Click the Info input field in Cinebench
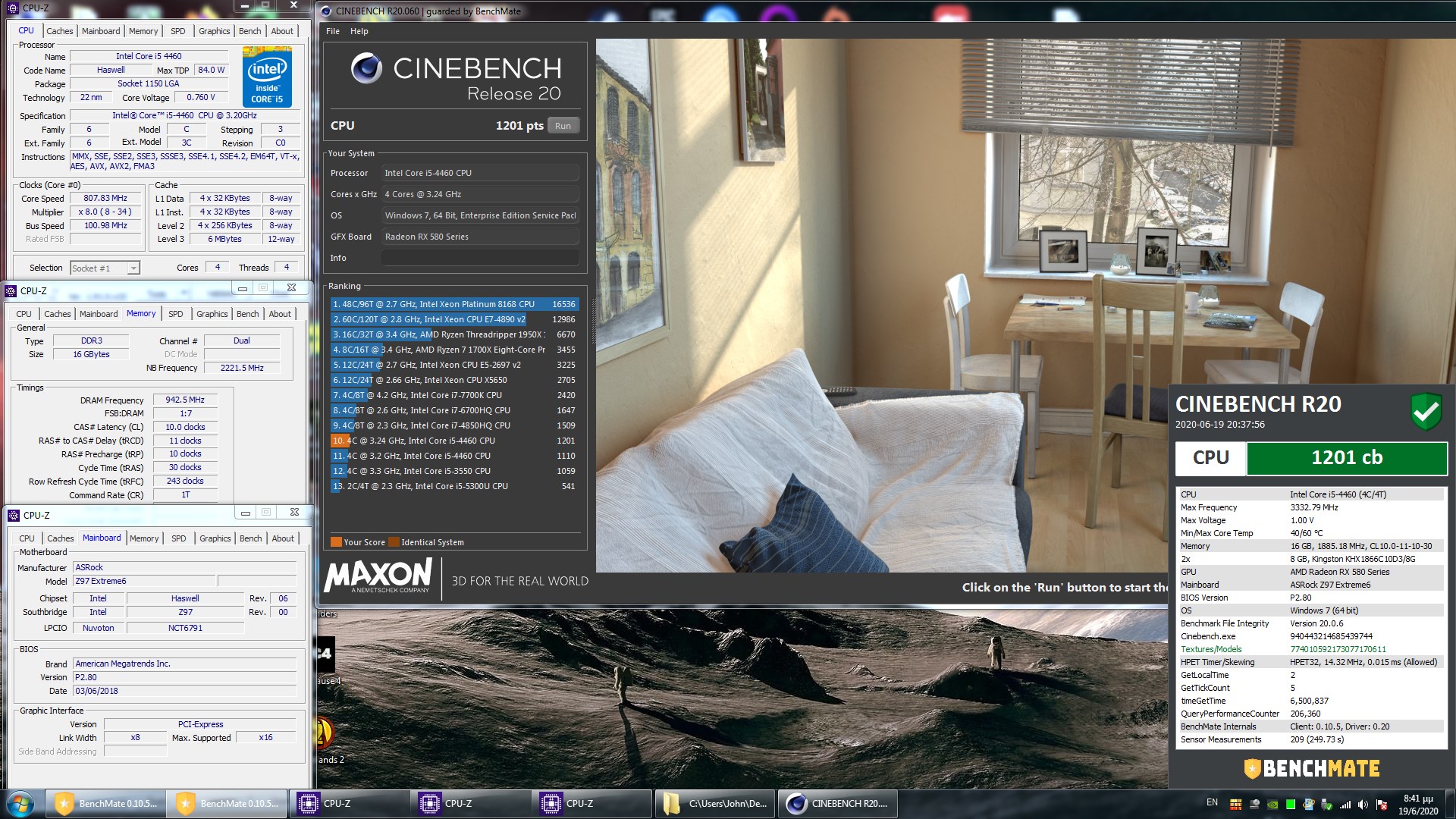 [480, 258]
